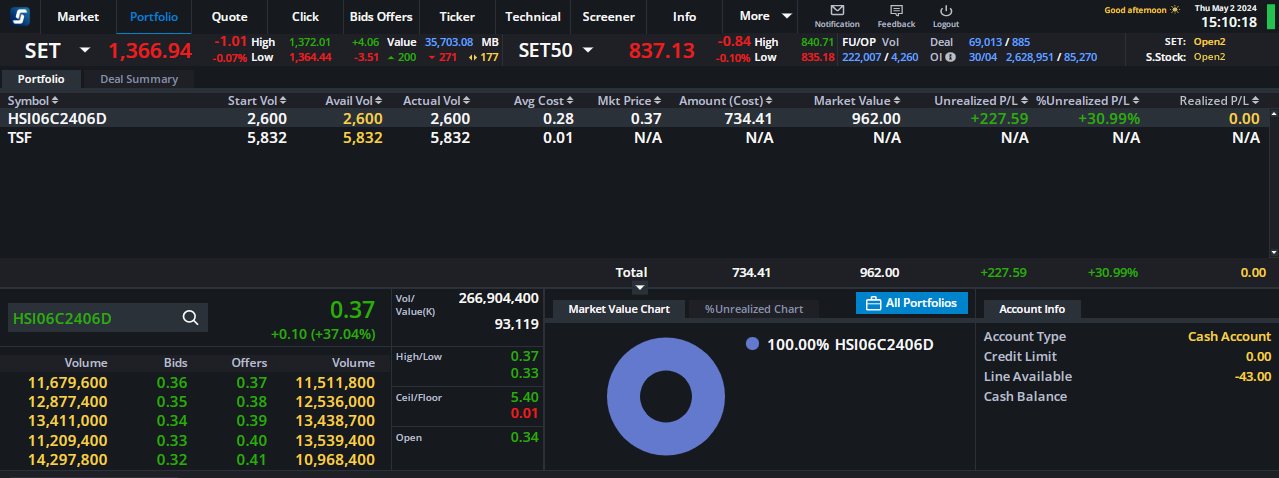1279x478 pixels.
Task: Open the SET50 index dropdown
Action: 588,50
